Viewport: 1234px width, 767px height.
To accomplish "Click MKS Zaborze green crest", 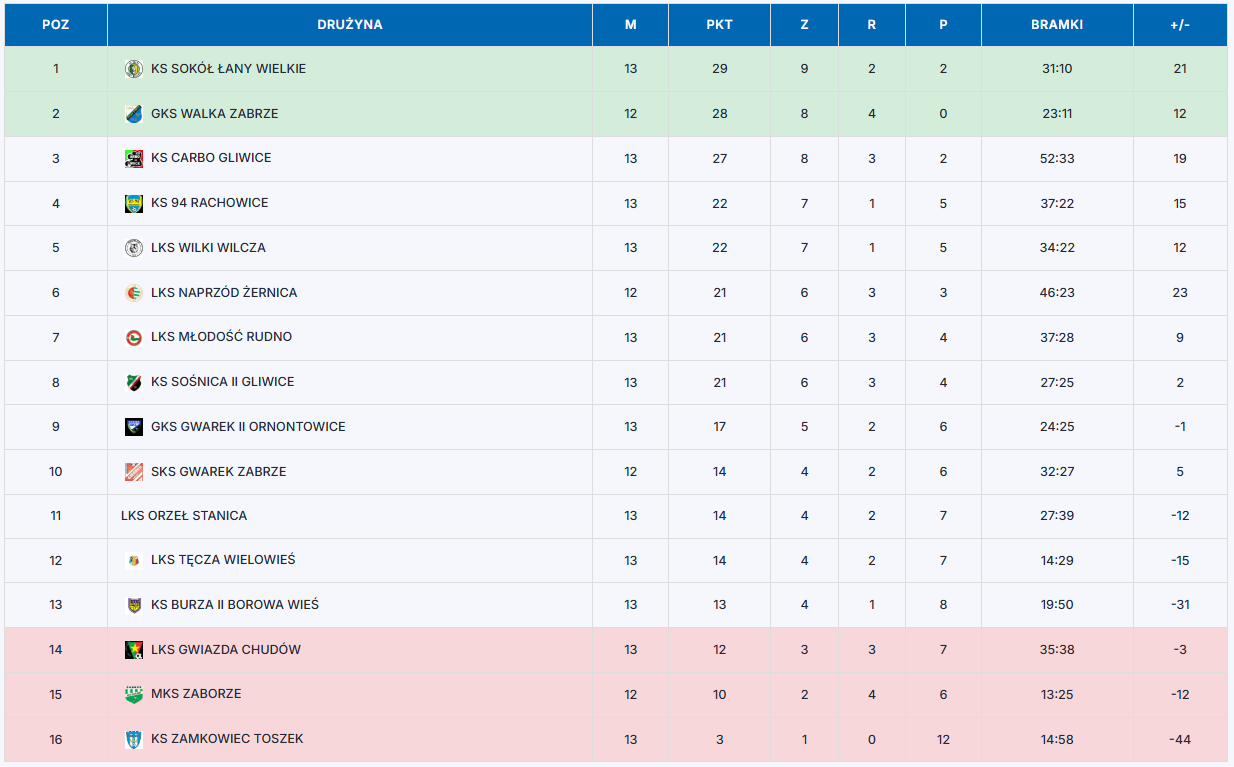I will point(133,694).
